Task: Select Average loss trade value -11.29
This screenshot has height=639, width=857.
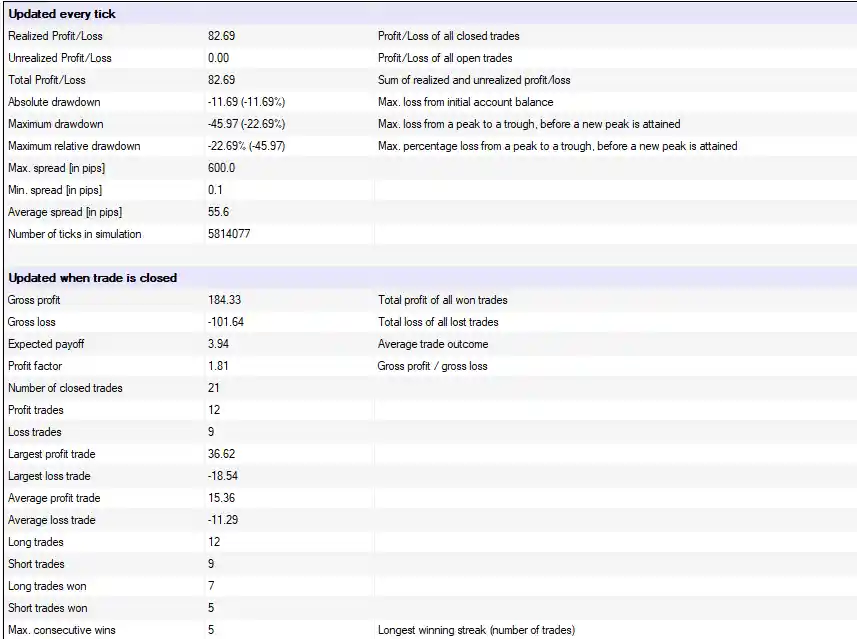Action: click(x=223, y=520)
